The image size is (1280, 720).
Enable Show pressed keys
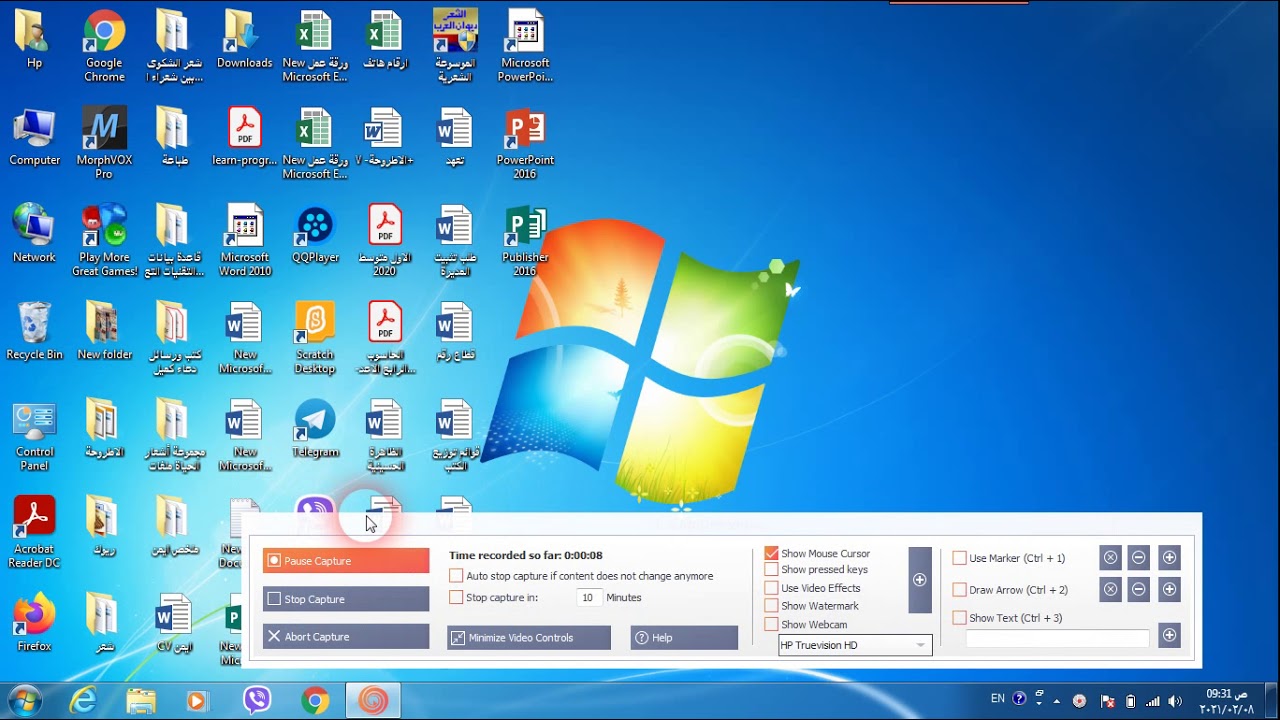(x=771, y=570)
